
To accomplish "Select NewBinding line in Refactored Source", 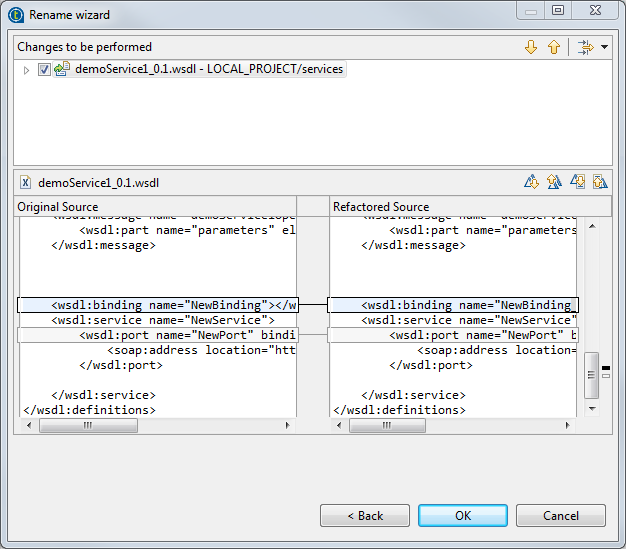I will tap(453, 305).
